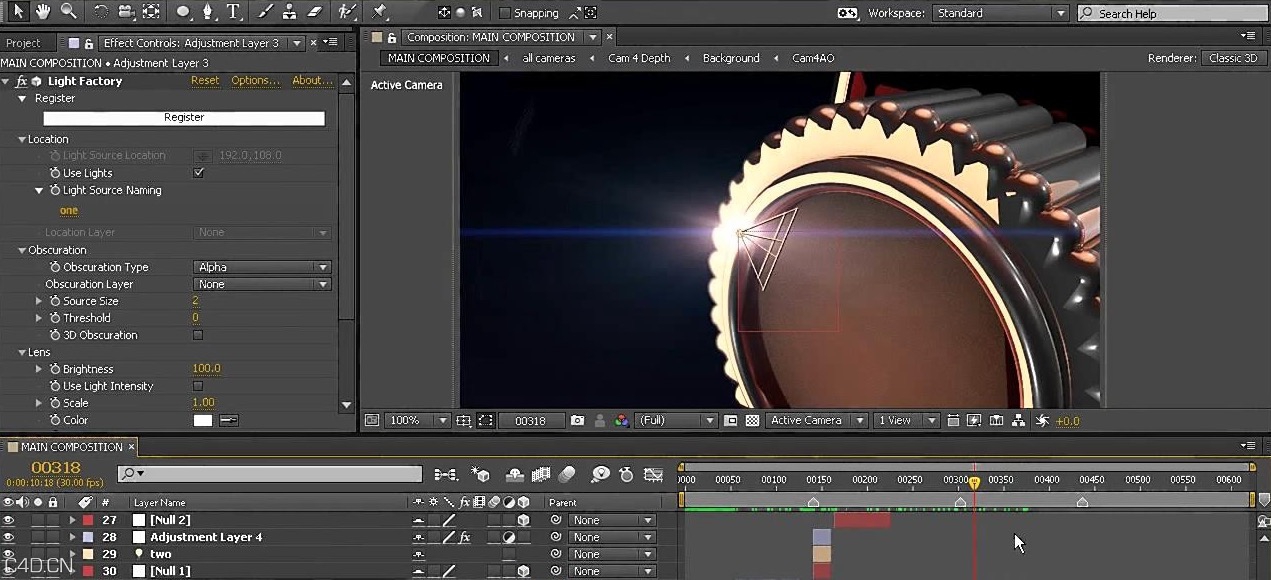The height and width of the screenshot is (580, 1271).
Task: Choose the Unified Camera tool
Action: coord(125,12)
